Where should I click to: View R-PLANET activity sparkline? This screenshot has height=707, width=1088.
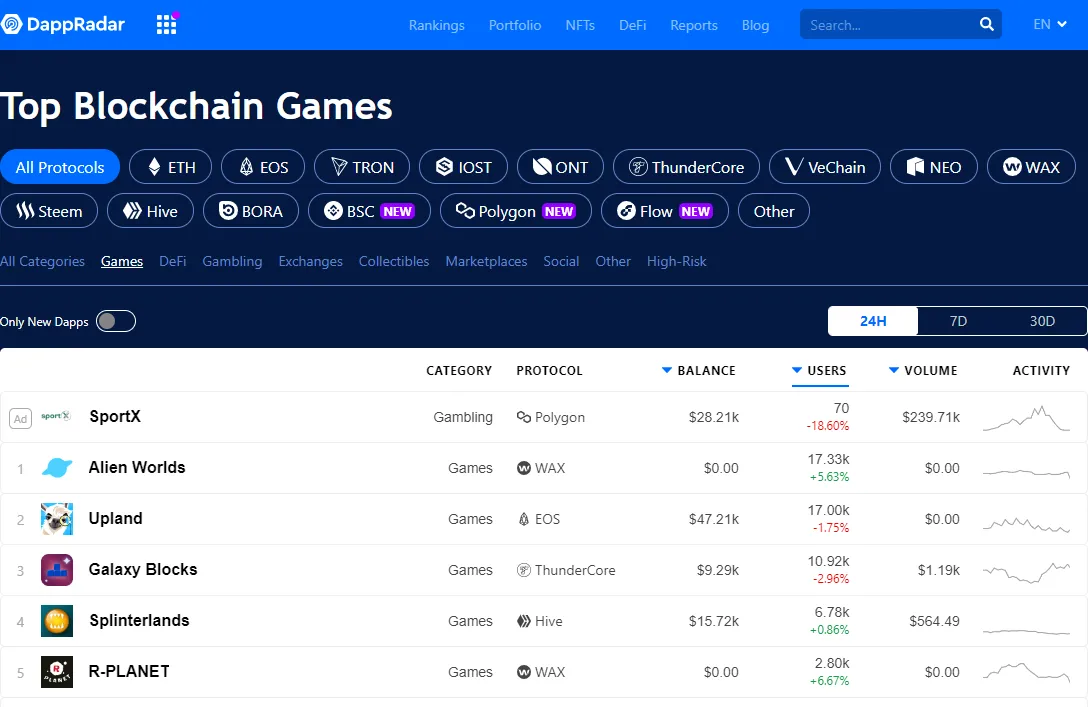point(1026,672)
